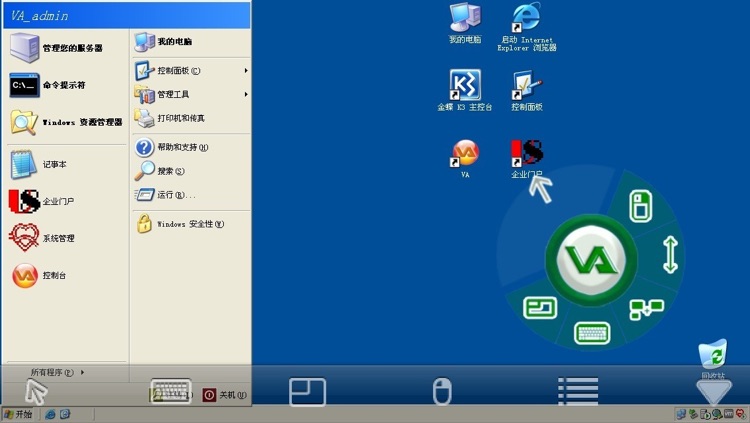This screenshot has width=750, height=423.
Task: Expand 管理工具 submenu arrow
Action: pos(246,94)
